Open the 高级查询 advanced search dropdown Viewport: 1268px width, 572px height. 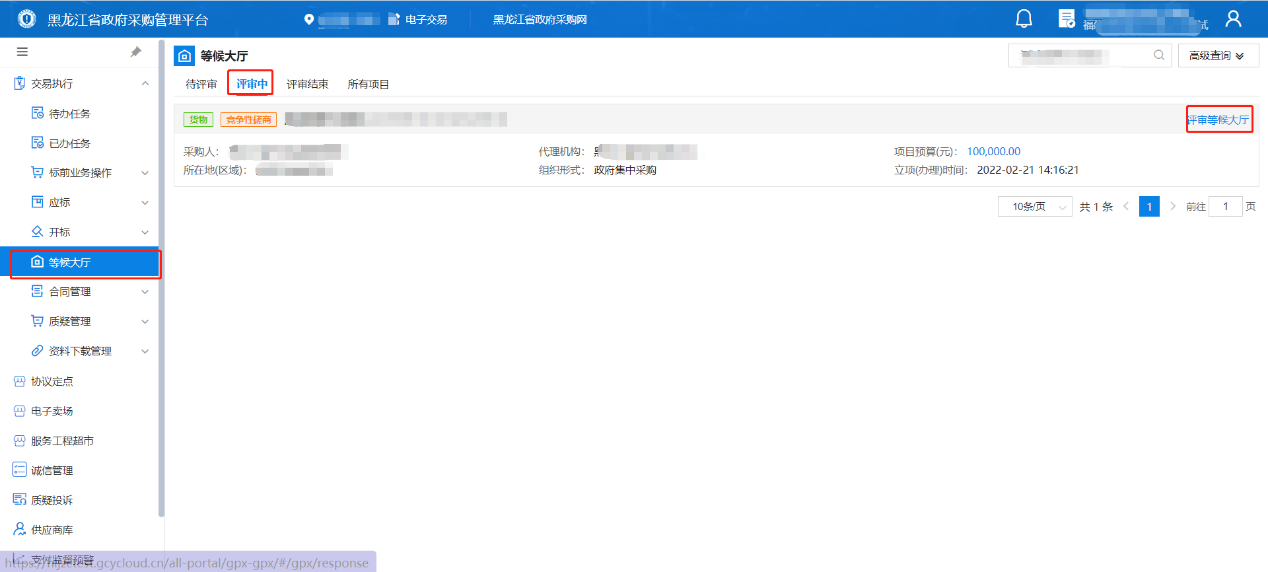click(1217, 56)
